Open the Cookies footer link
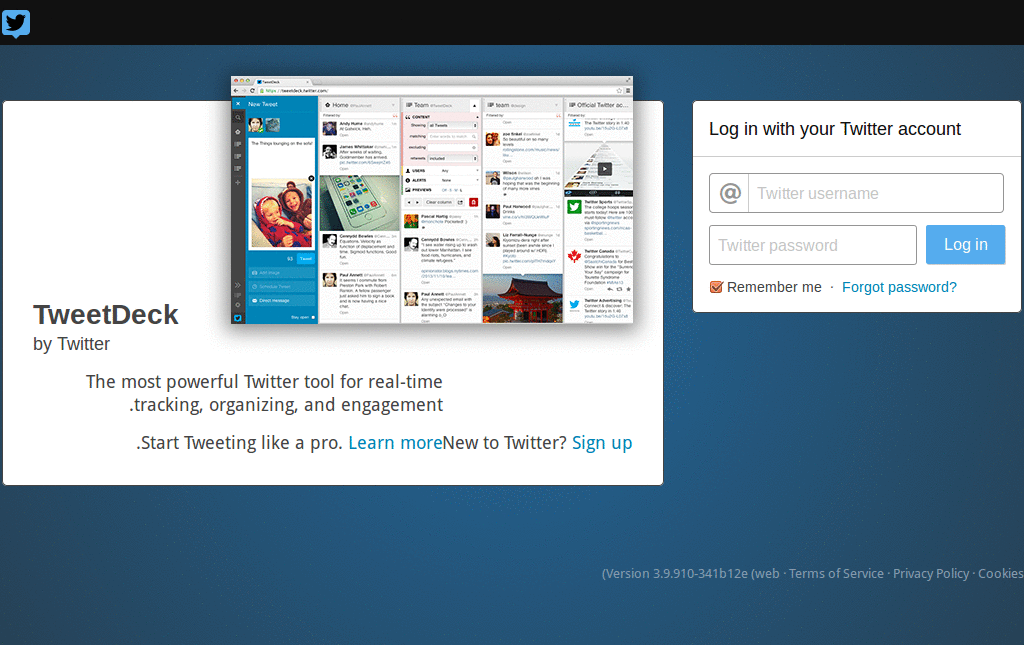The height and width of the screenshot is (645, 1024). click(1000, 573)
